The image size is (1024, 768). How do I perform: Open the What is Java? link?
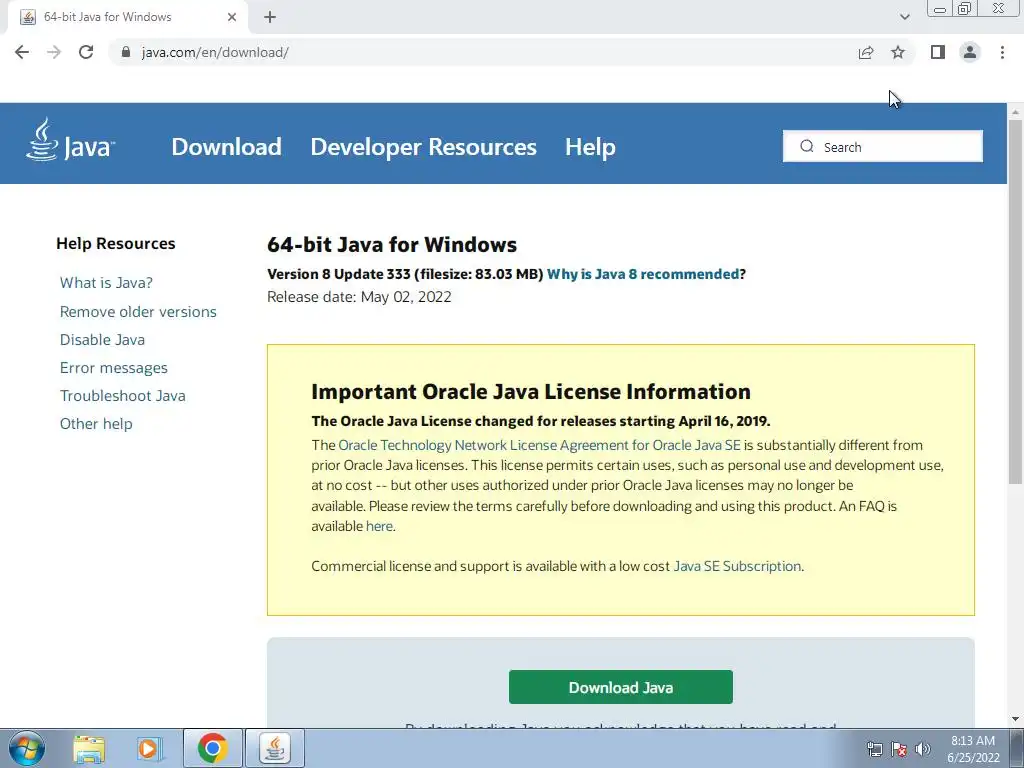(106, 283)
